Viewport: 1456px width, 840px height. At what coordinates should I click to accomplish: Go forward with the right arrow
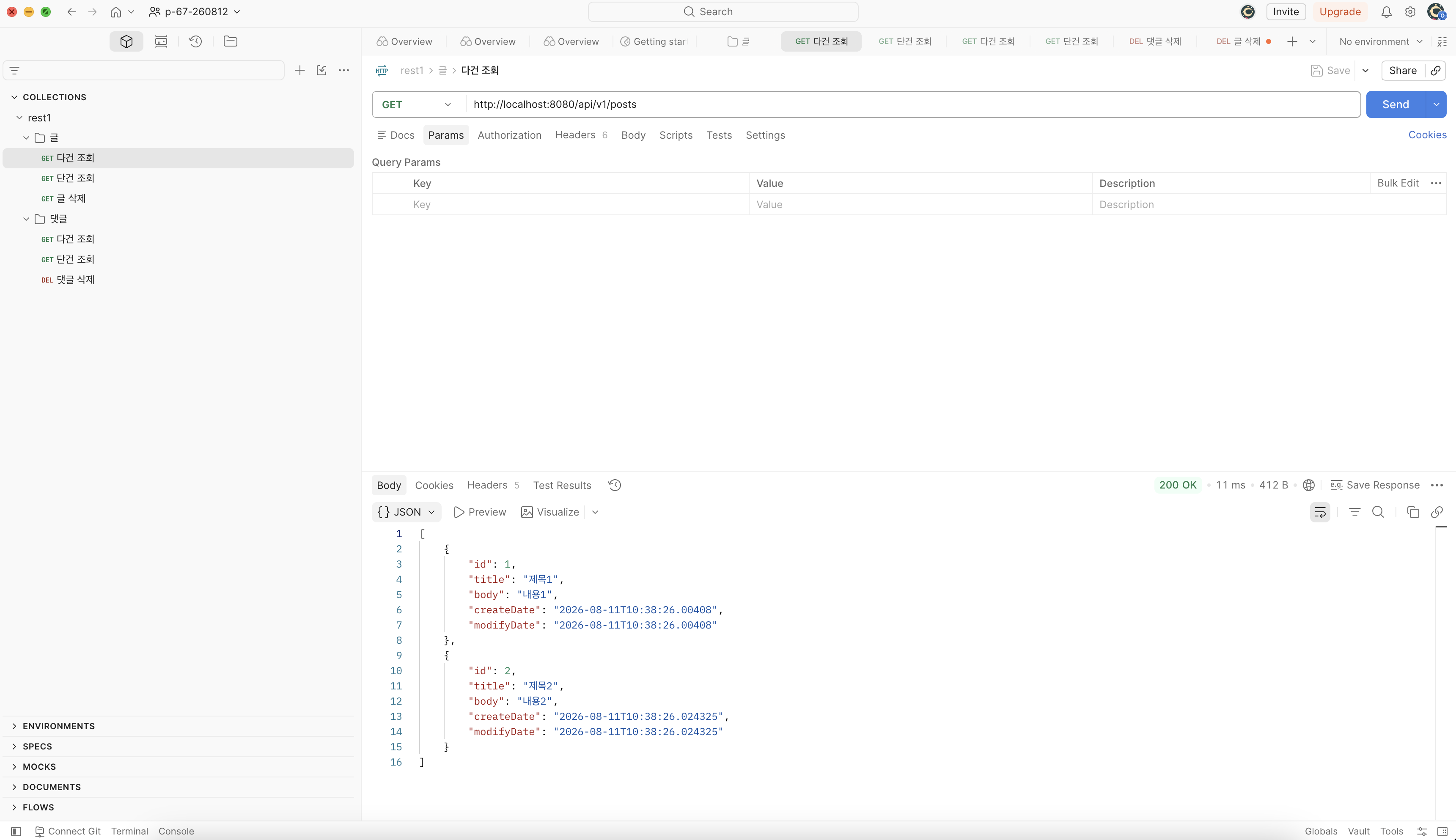pyautogui.click(x=92, y=11)
